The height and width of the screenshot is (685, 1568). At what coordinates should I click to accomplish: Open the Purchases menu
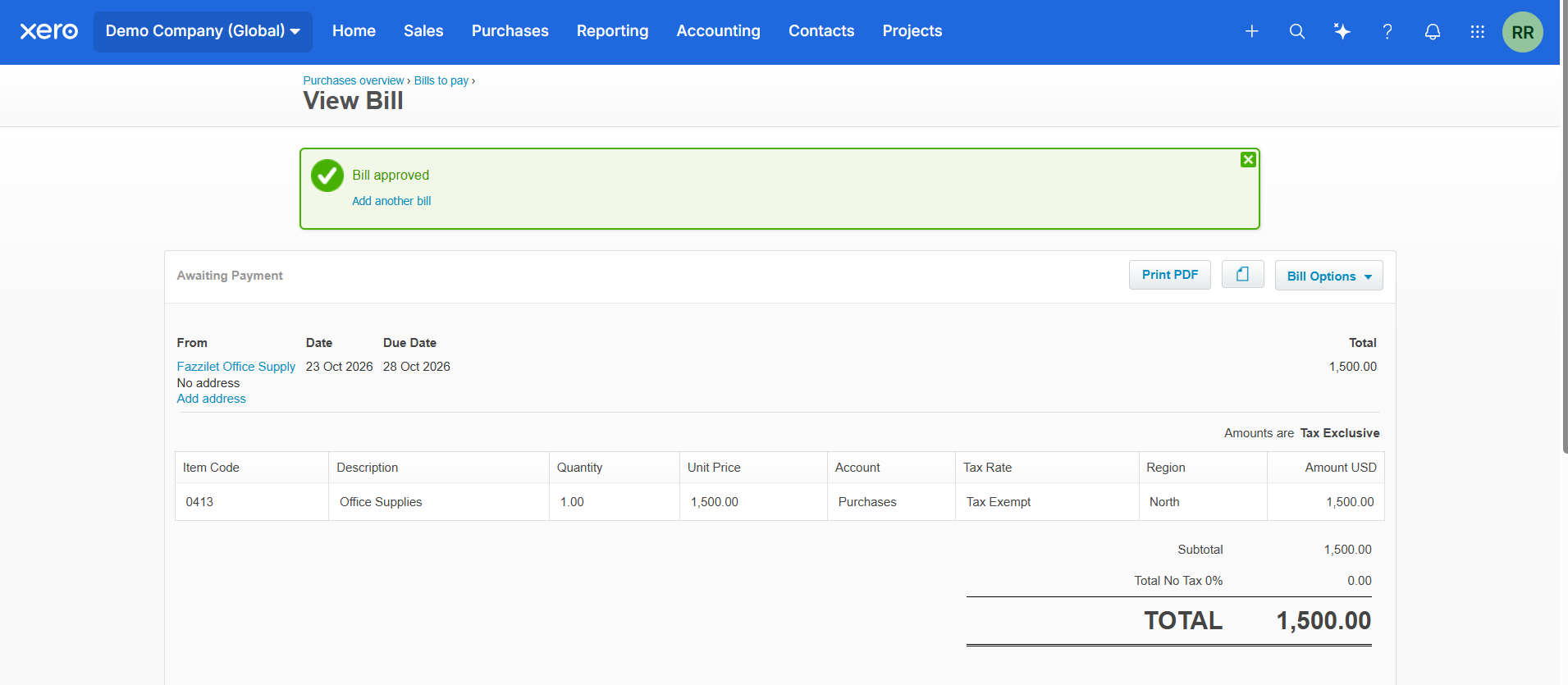[510, 31]
